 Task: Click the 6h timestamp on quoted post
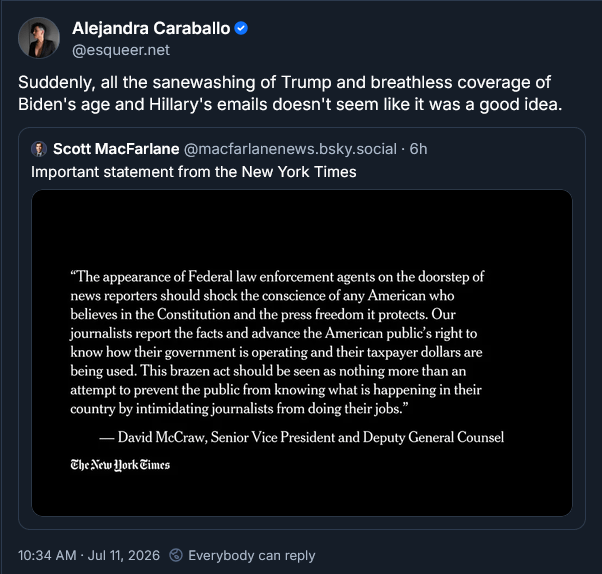(418, 149)
